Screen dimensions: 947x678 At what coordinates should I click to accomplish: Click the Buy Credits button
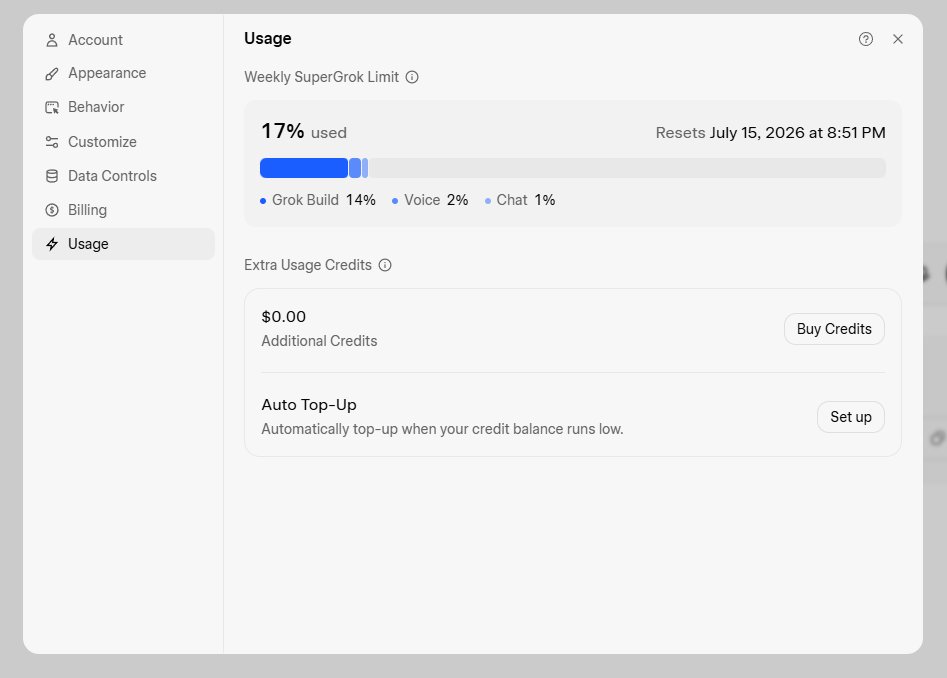834,329
